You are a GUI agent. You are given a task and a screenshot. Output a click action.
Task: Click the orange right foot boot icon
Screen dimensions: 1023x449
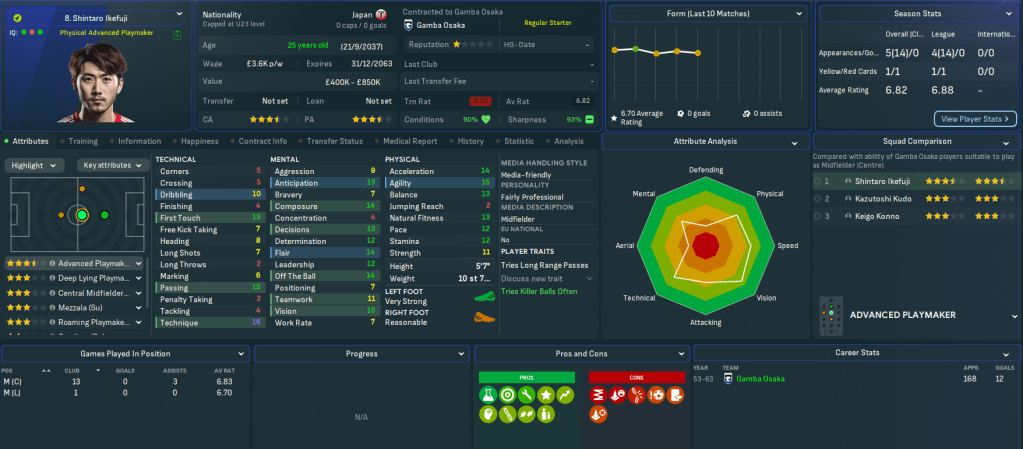(x=483, y=318)
